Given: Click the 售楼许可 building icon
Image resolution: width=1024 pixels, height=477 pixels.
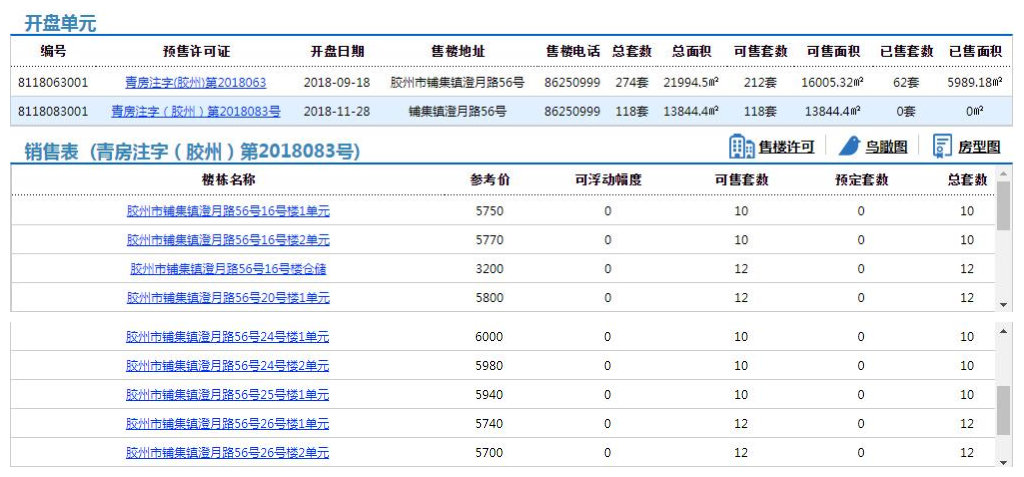Looking at the screenshot, I should [x=741, y=147].
